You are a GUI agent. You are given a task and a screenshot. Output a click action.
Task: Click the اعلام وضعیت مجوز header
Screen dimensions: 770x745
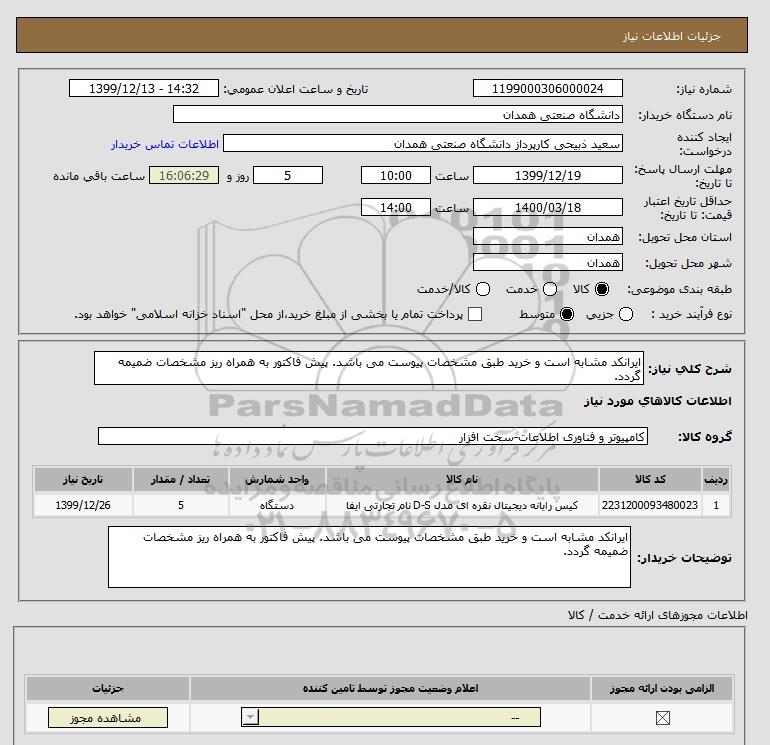pyautogui.click(x=390, y=689)
